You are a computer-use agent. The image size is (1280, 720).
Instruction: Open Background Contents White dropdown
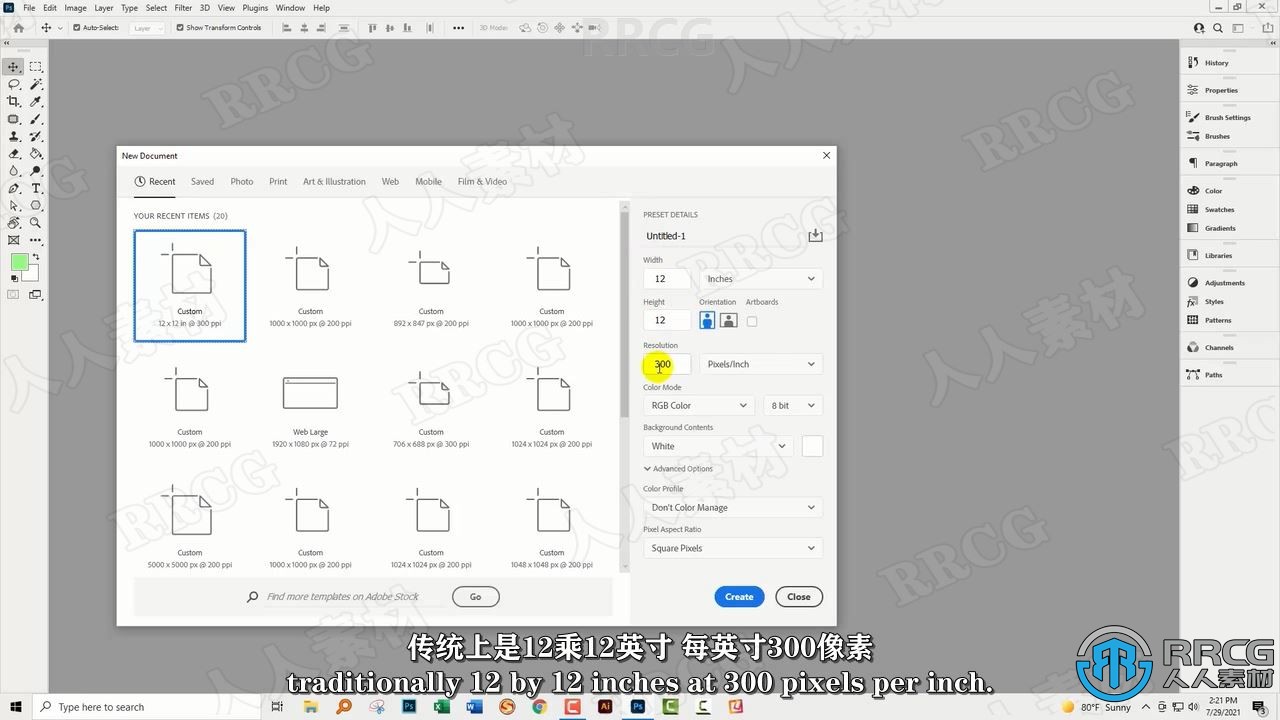(x=719, y=446)
